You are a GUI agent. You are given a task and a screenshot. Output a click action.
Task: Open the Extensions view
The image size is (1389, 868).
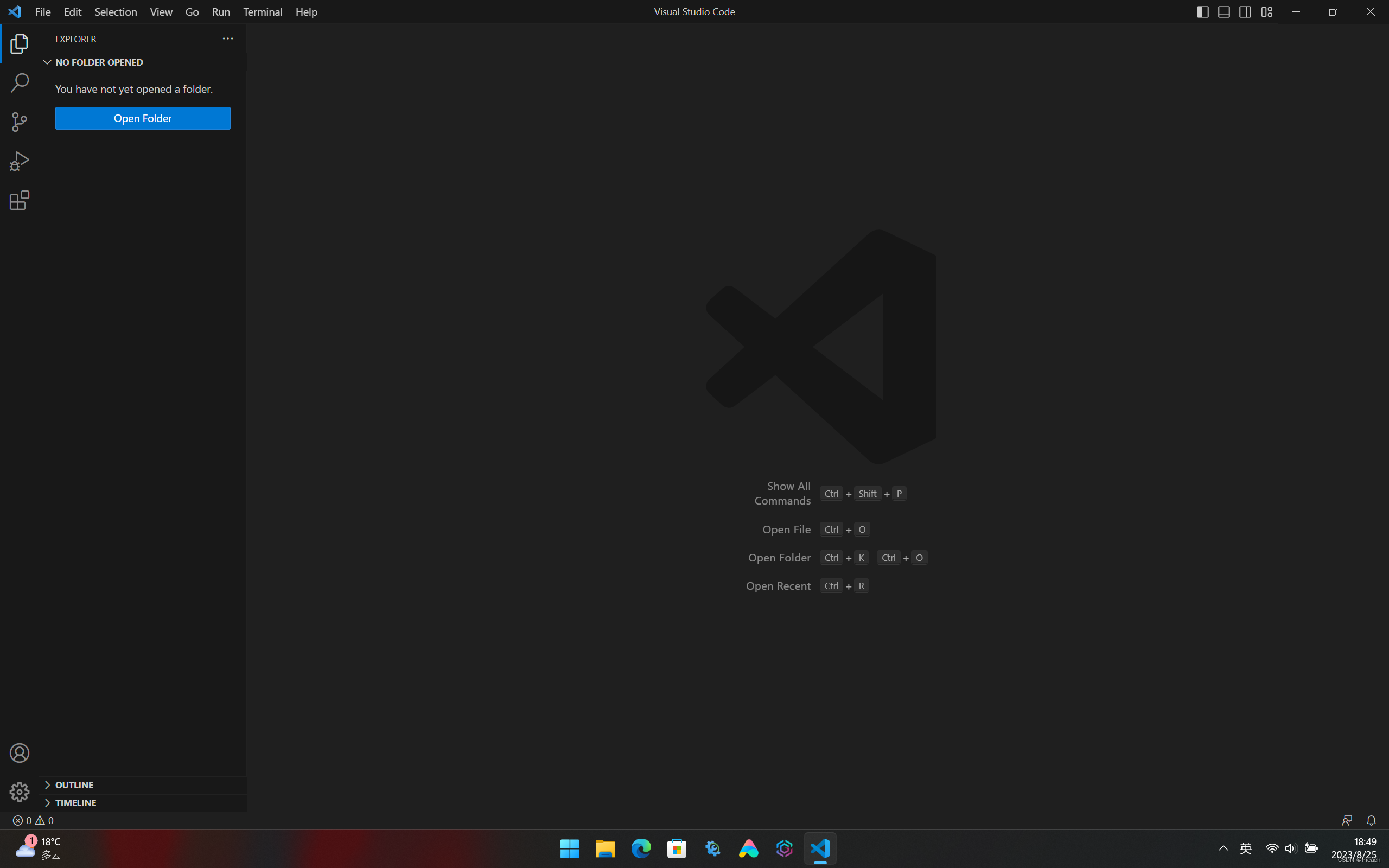pyautogui.click(x=20, y=200)
